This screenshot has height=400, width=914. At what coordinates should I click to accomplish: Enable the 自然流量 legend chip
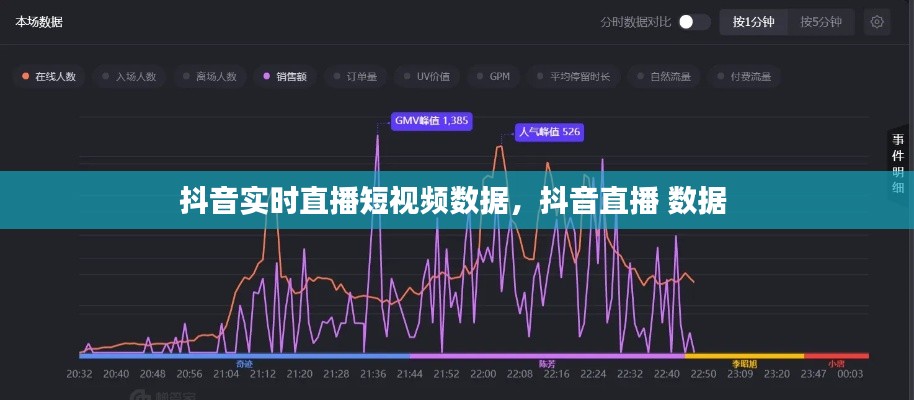pos(664,76)
